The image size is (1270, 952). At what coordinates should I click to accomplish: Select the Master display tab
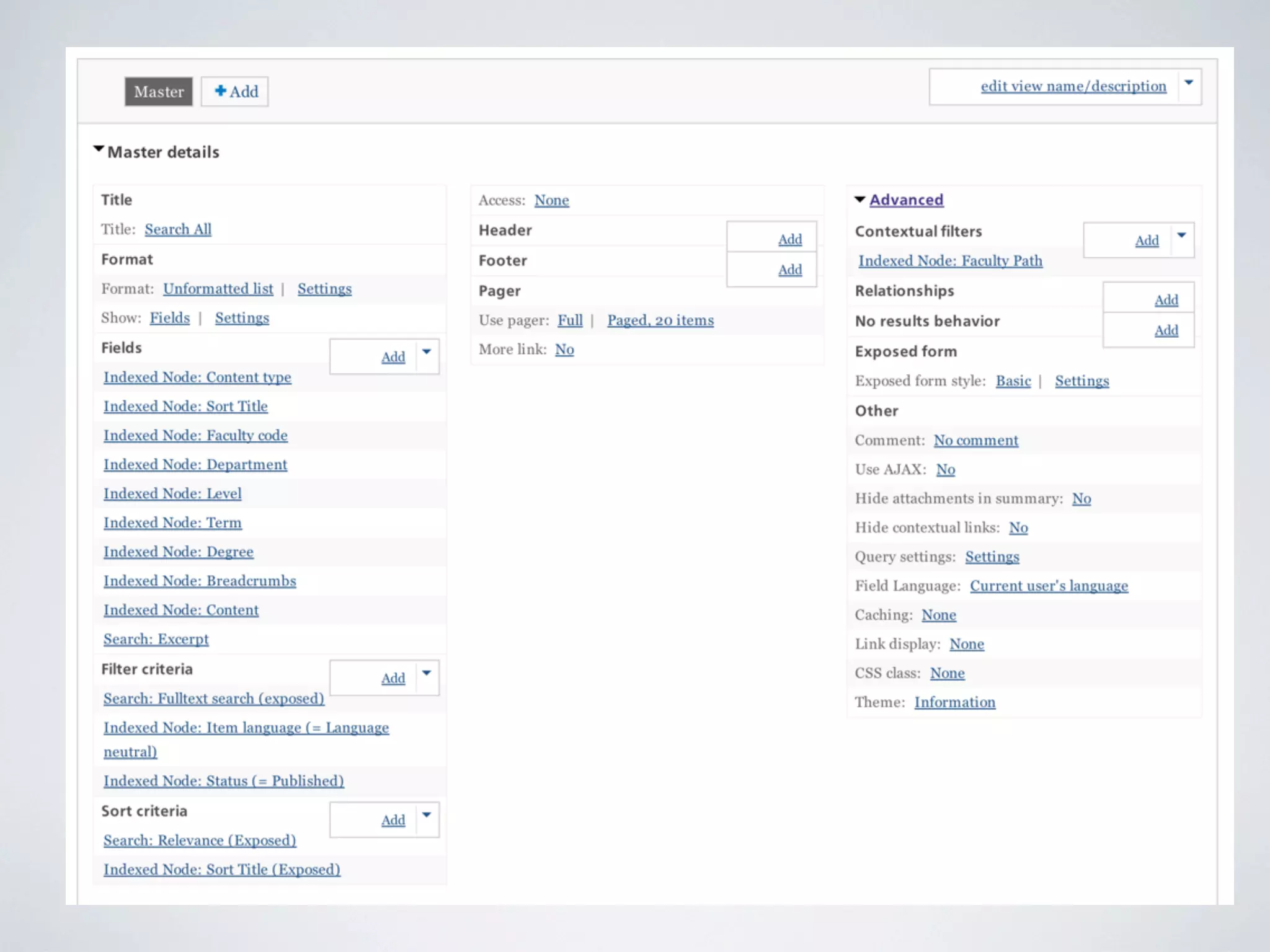tap(159, 92)
